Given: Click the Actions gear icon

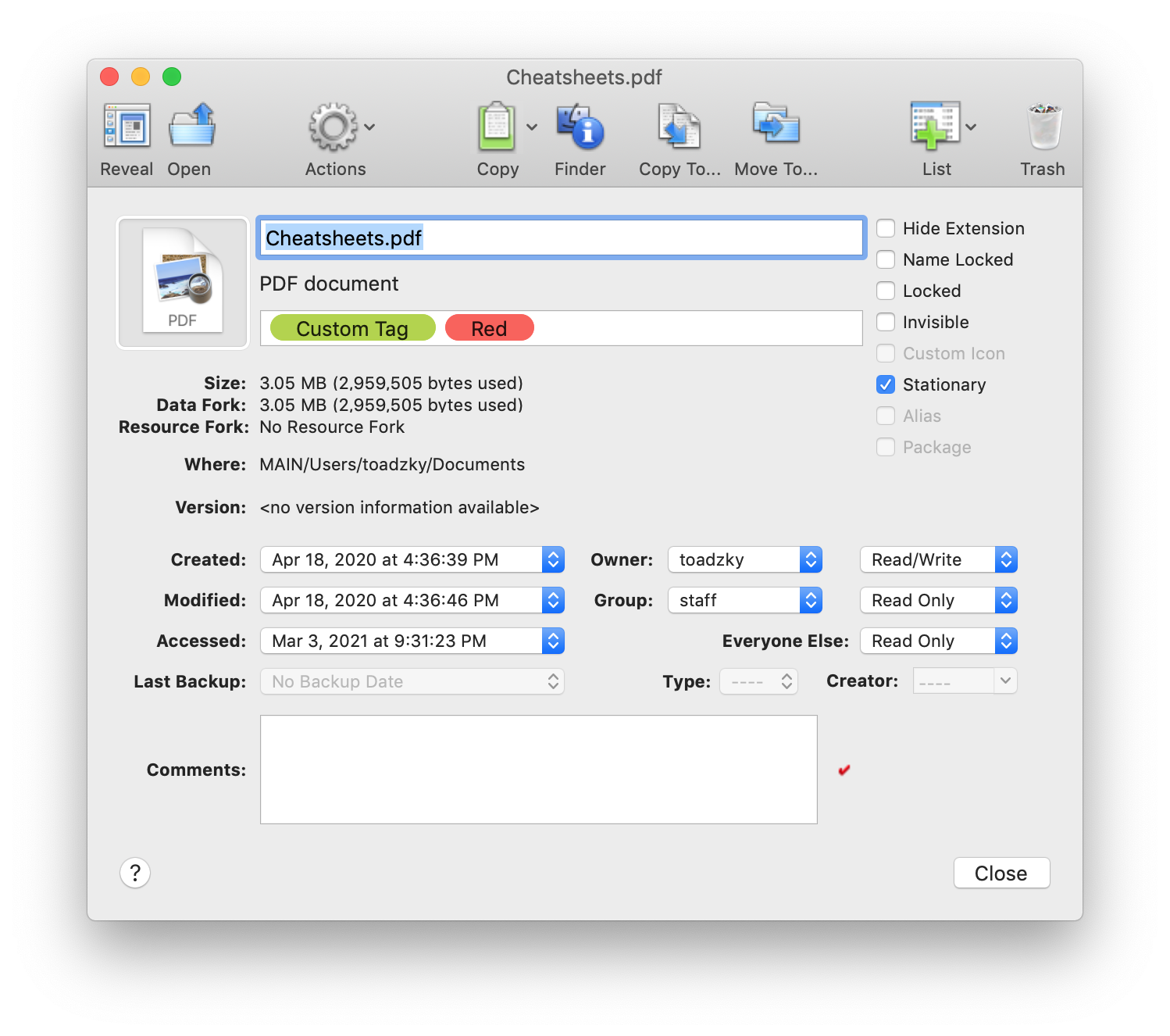Looking at the screenshot, I should click(334, 127).
